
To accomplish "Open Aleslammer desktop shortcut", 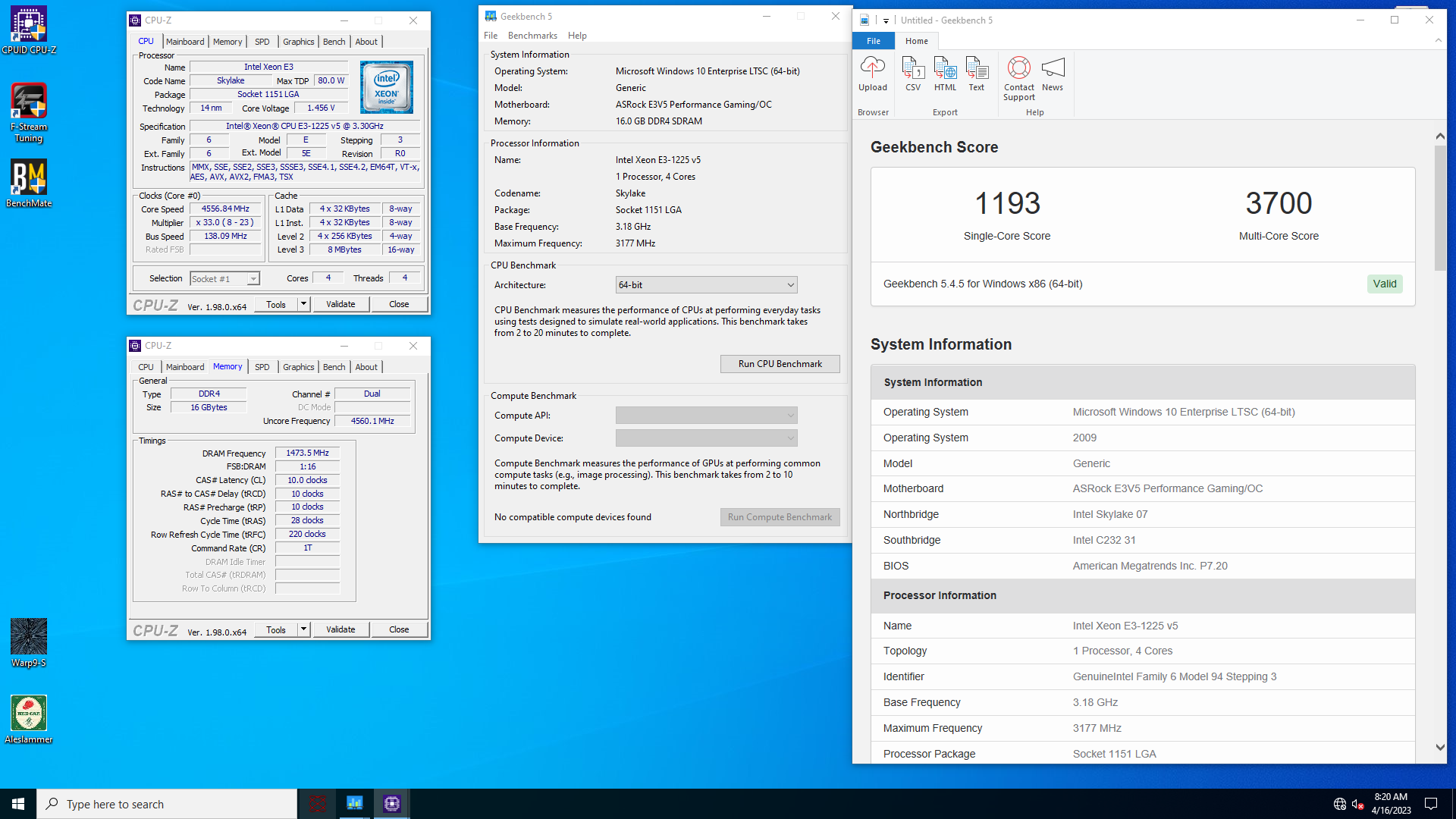I will tap(29, 720).
